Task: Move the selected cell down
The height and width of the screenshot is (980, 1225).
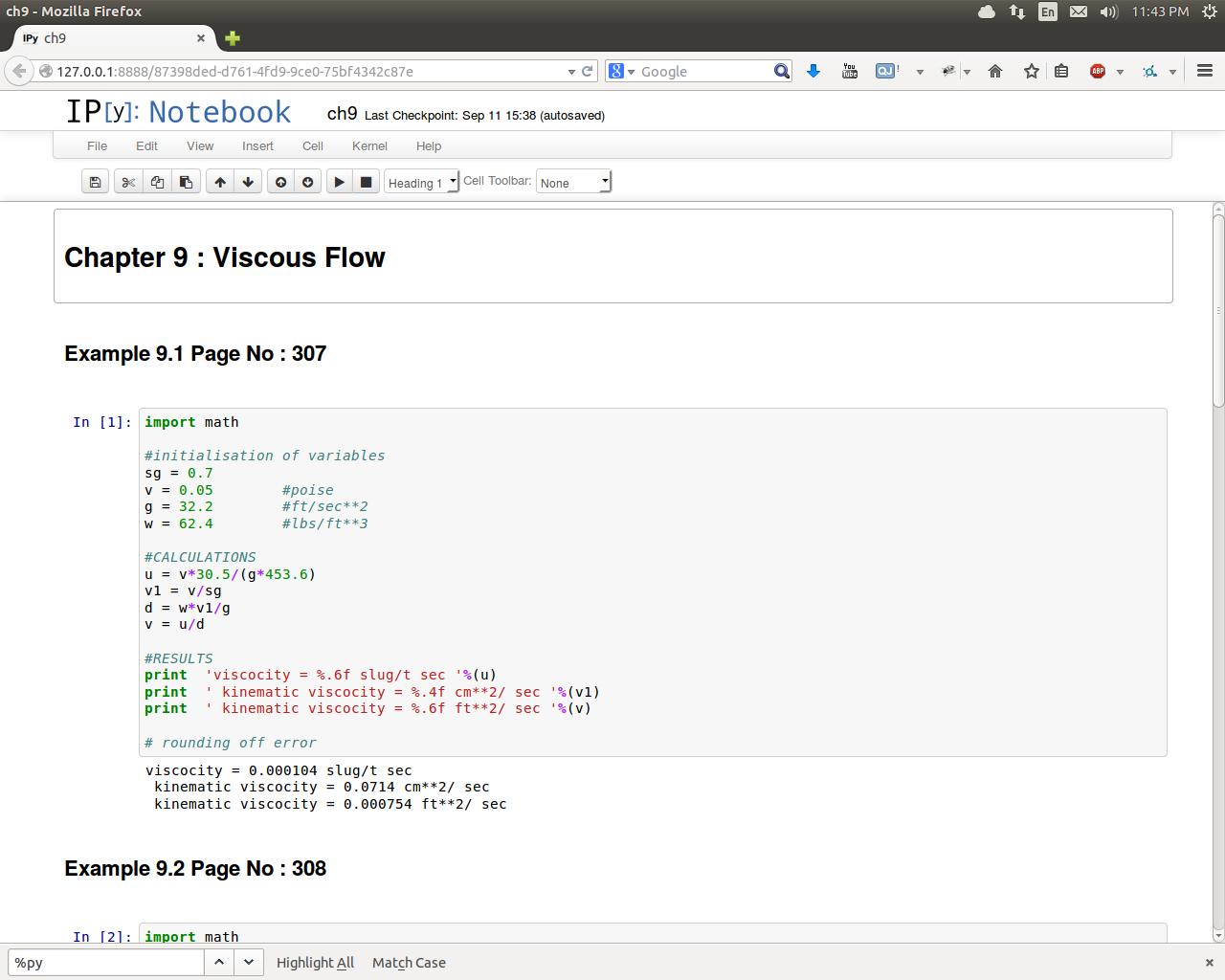Action: [x=248, y=182]
